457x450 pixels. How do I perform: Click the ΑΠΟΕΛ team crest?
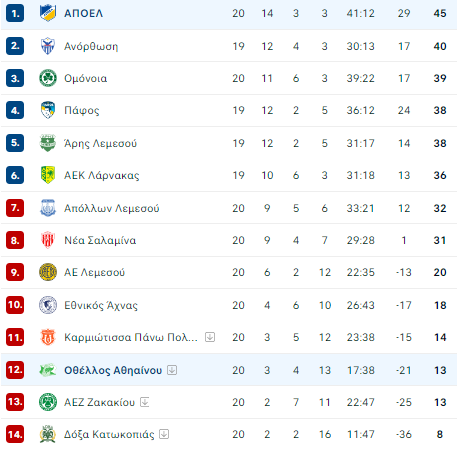click(x=48, y=13)
